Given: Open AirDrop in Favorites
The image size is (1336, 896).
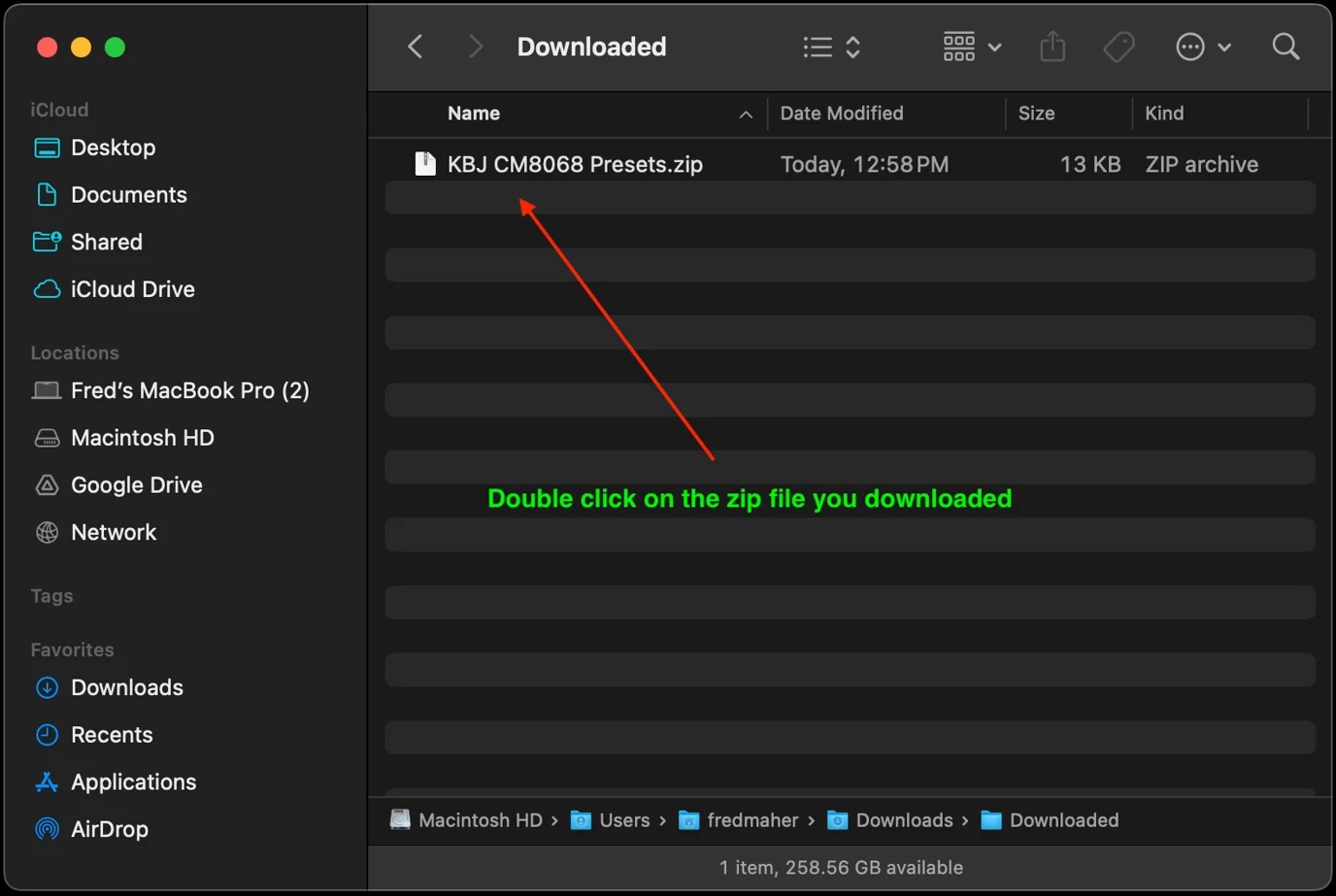Looking at the screenshot, I should 109,829.
